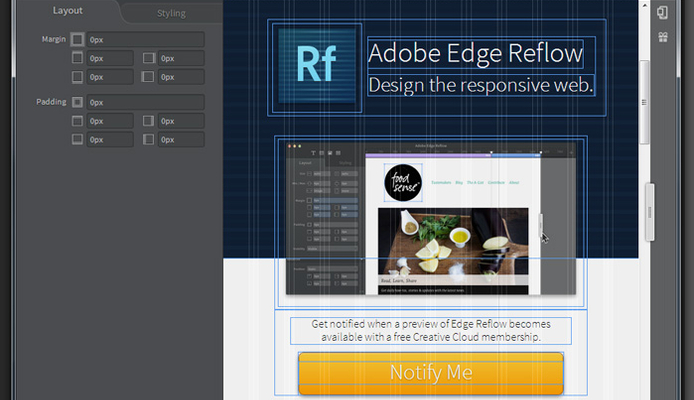The height and width of the screenshot is (400, 694).
Task: Click the Padding label
Action: click(x=51, y=102)
